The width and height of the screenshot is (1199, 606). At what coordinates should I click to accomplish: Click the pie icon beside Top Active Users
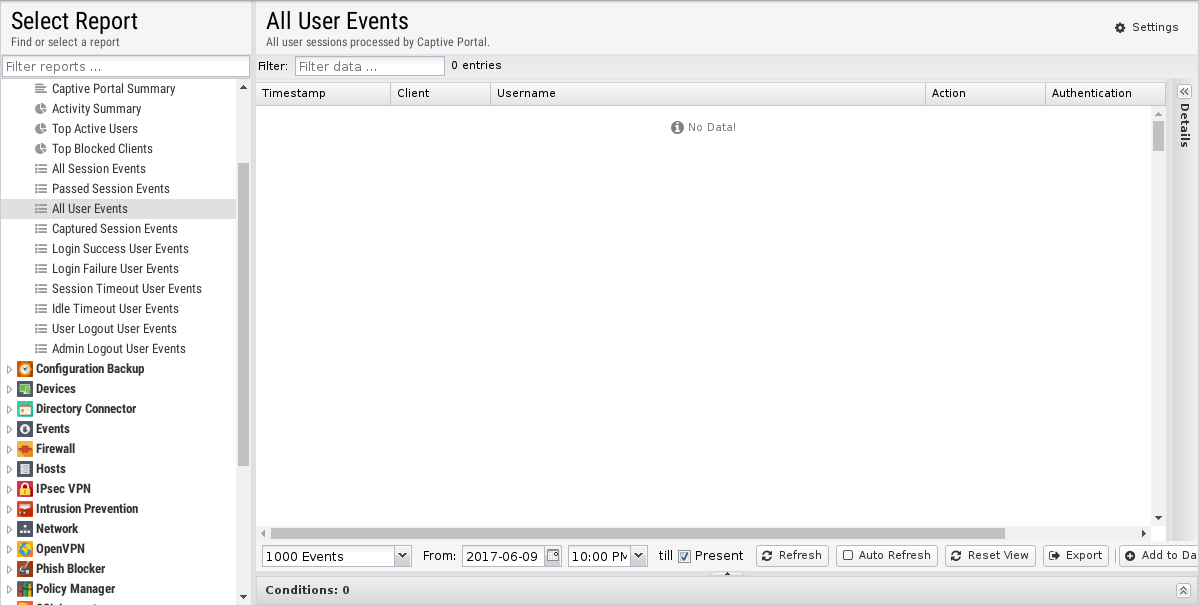click(x=41, y=128)
